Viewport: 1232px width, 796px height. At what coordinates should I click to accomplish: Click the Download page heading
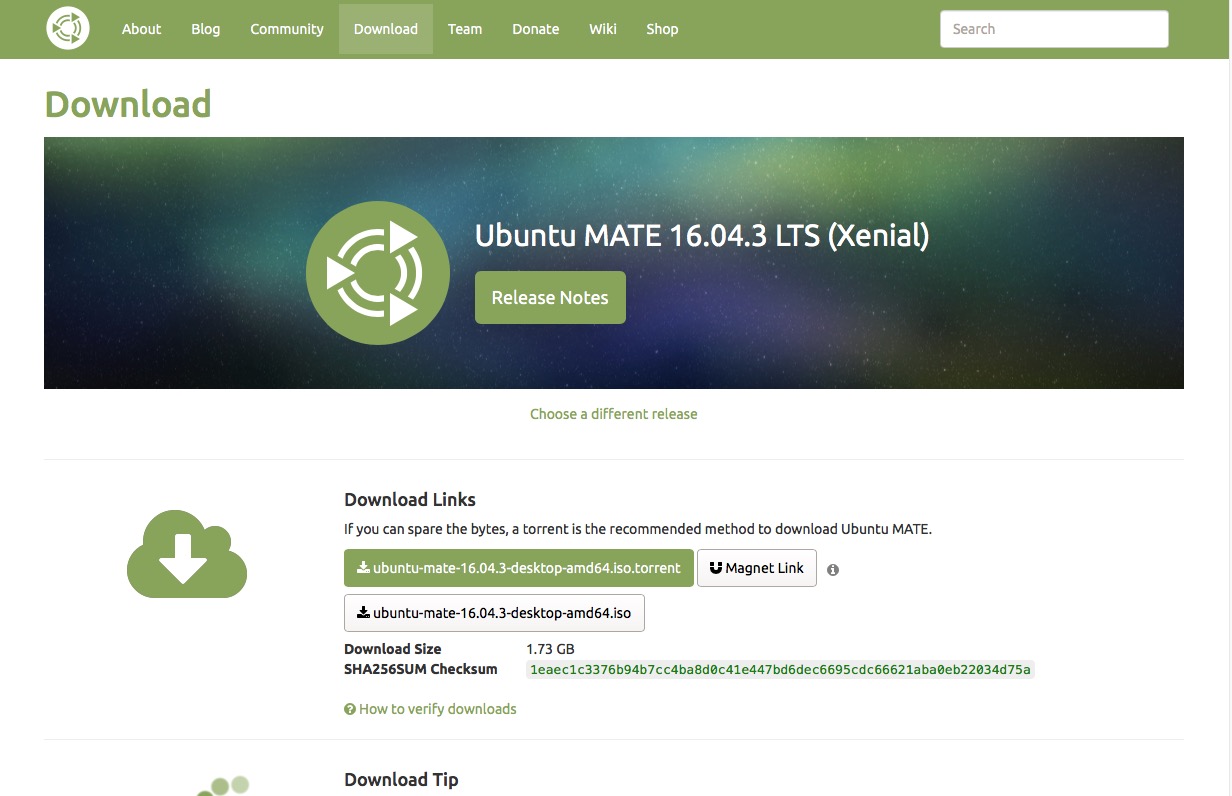(x=128, y=104)
